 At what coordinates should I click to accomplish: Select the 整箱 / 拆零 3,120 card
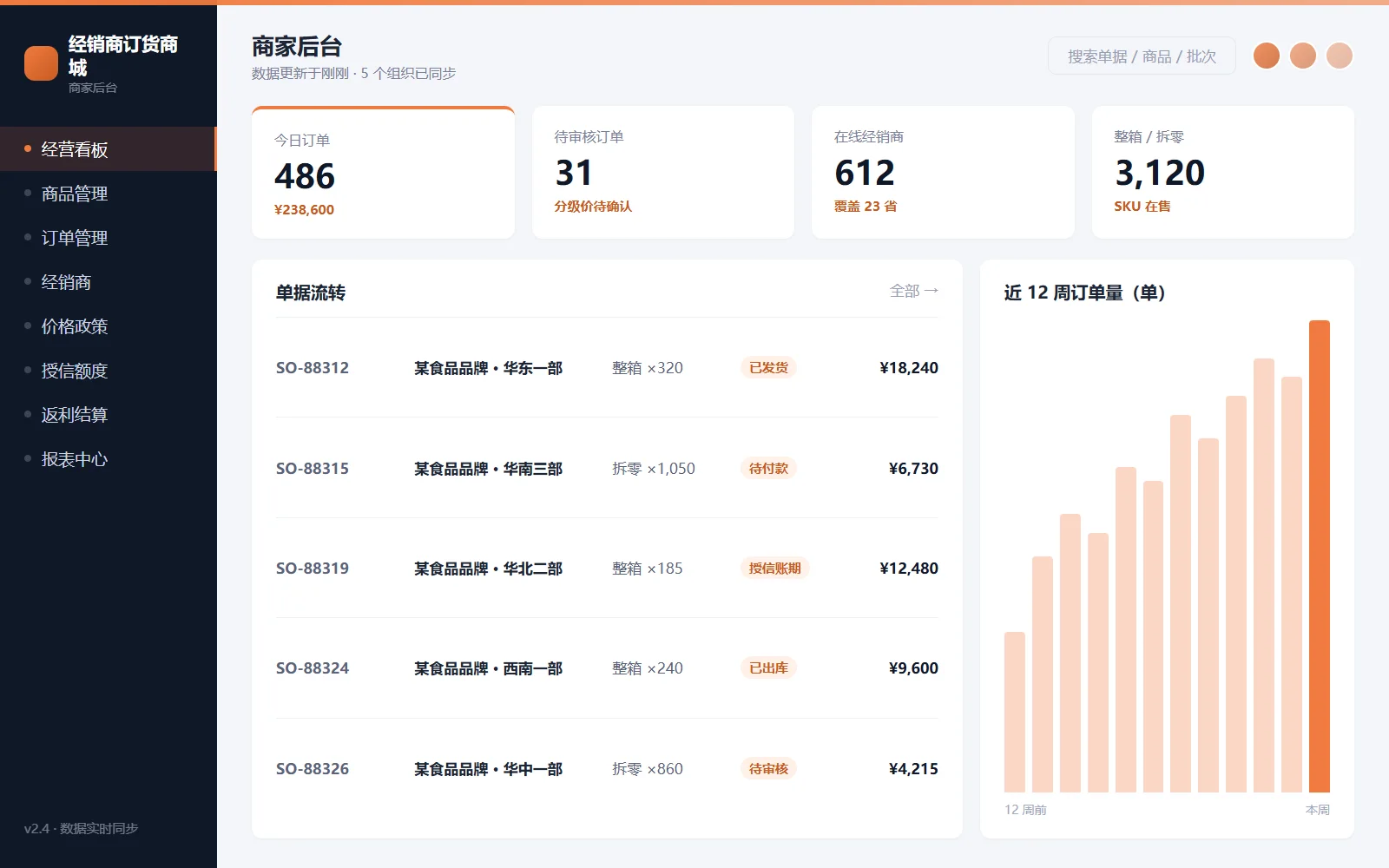(1223, 172)
